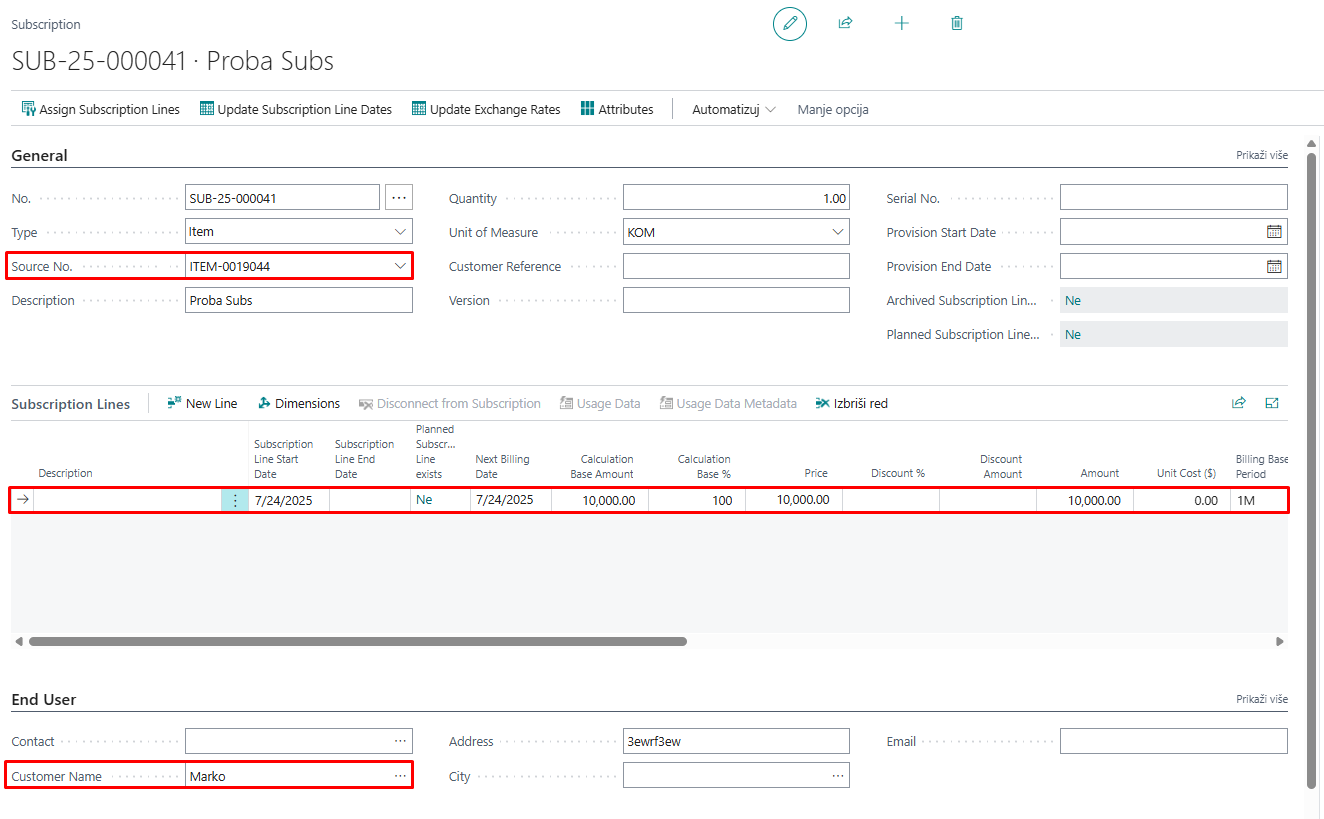Click the pencil edit icon
The image size is (1324, 819).
[x=789, y=23]
